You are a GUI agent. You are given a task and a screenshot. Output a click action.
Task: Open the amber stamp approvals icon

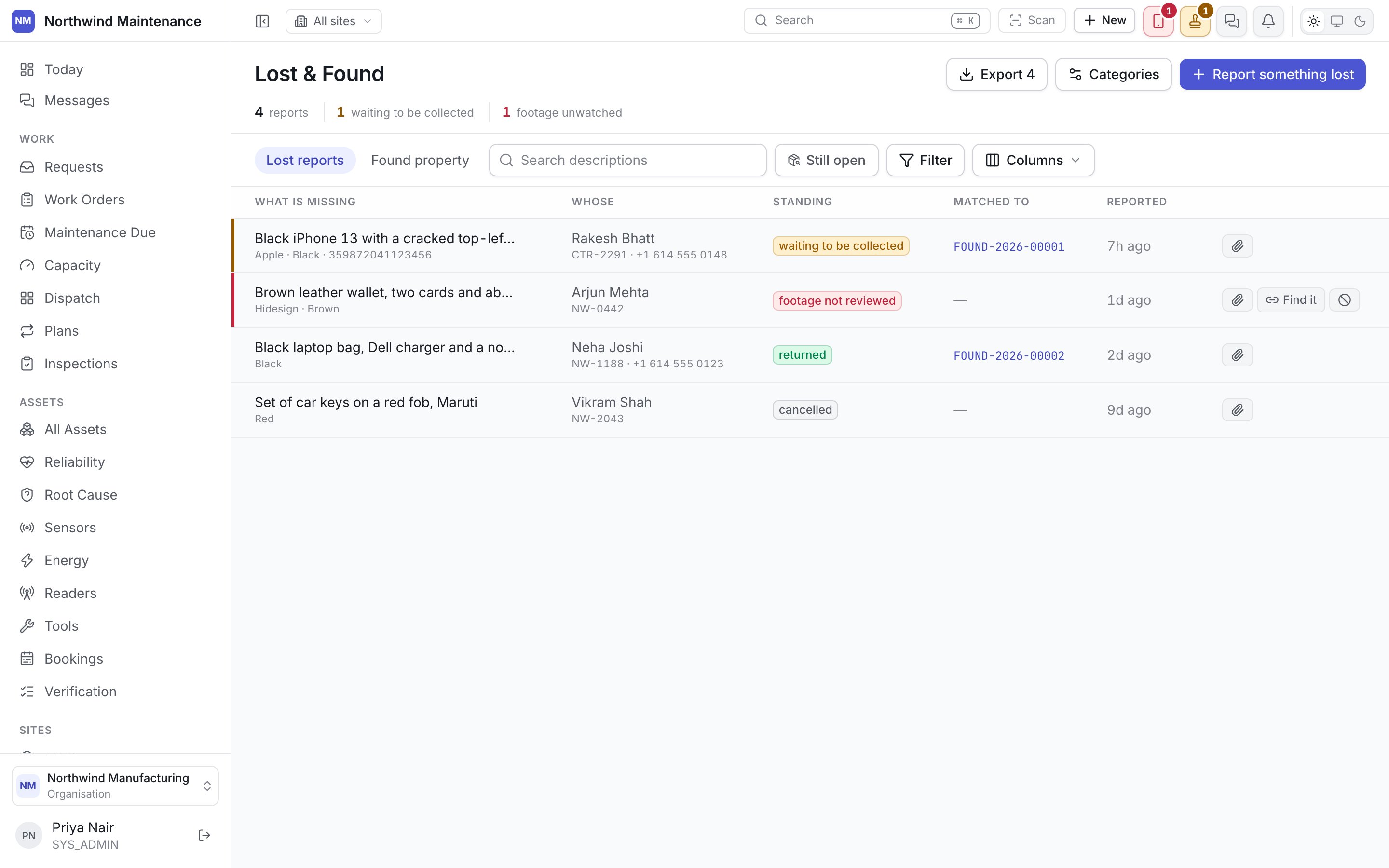pyautogui.click(x=1195, y=21)
